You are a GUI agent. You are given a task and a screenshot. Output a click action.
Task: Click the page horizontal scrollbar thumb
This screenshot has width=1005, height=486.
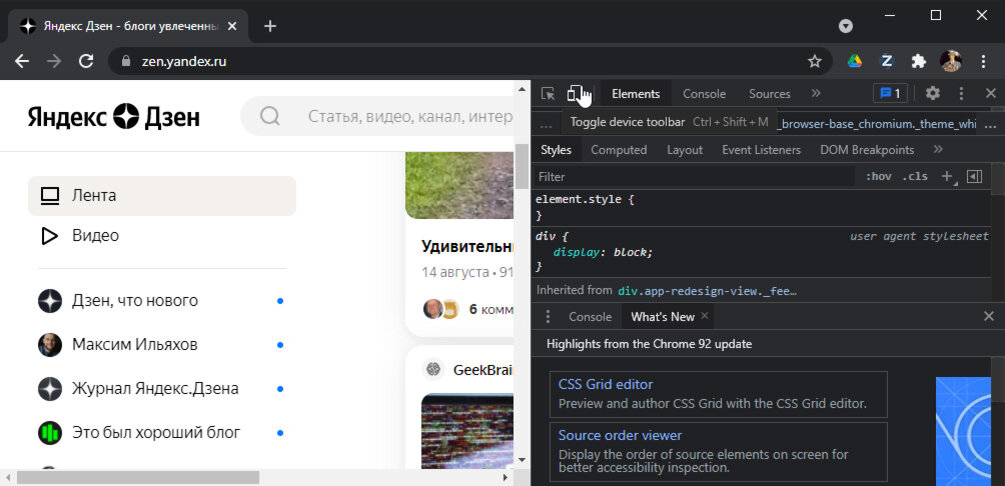[x=137, y=478]
